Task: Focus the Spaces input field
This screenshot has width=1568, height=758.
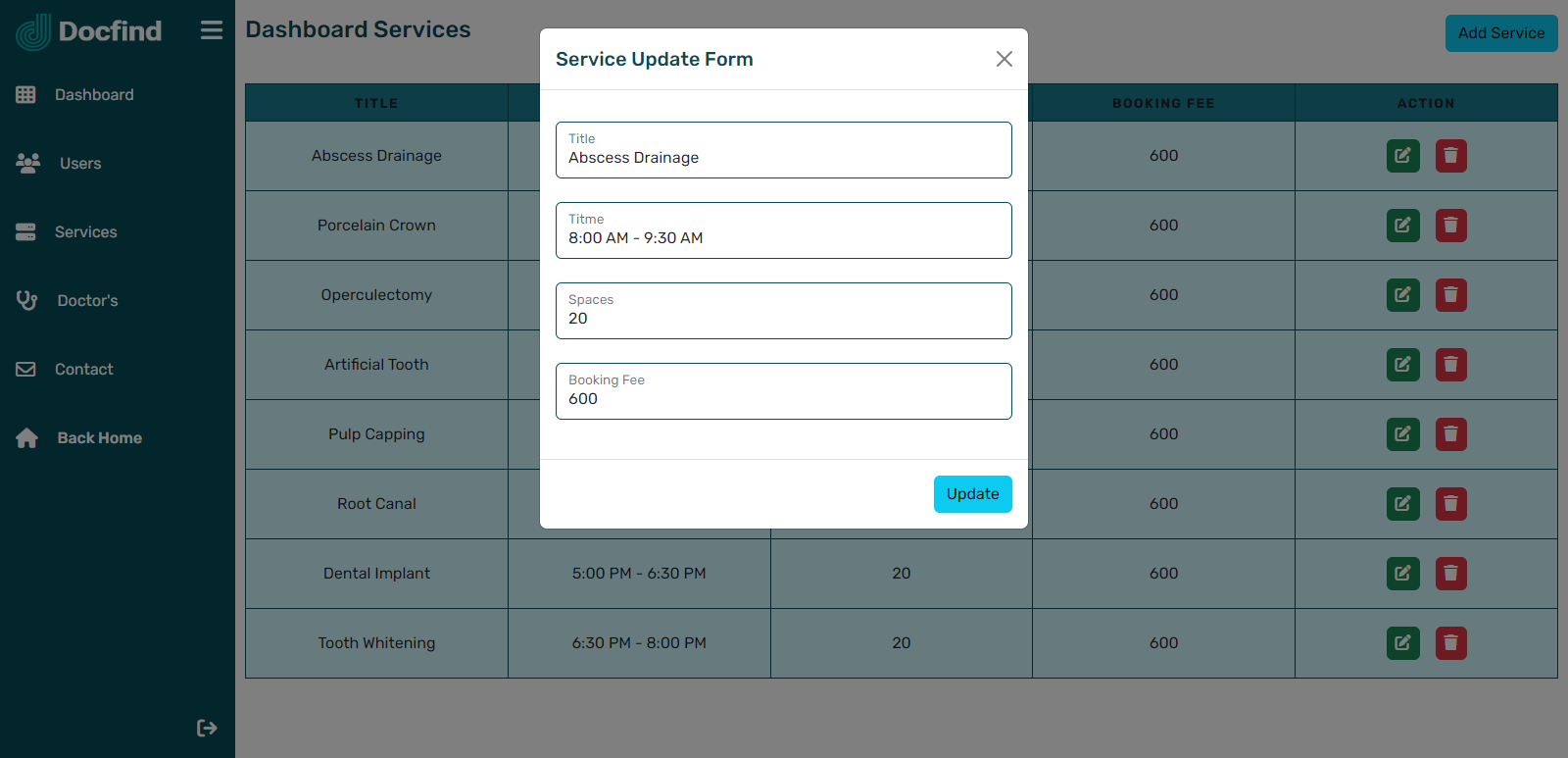Action: tap(784, 311)
